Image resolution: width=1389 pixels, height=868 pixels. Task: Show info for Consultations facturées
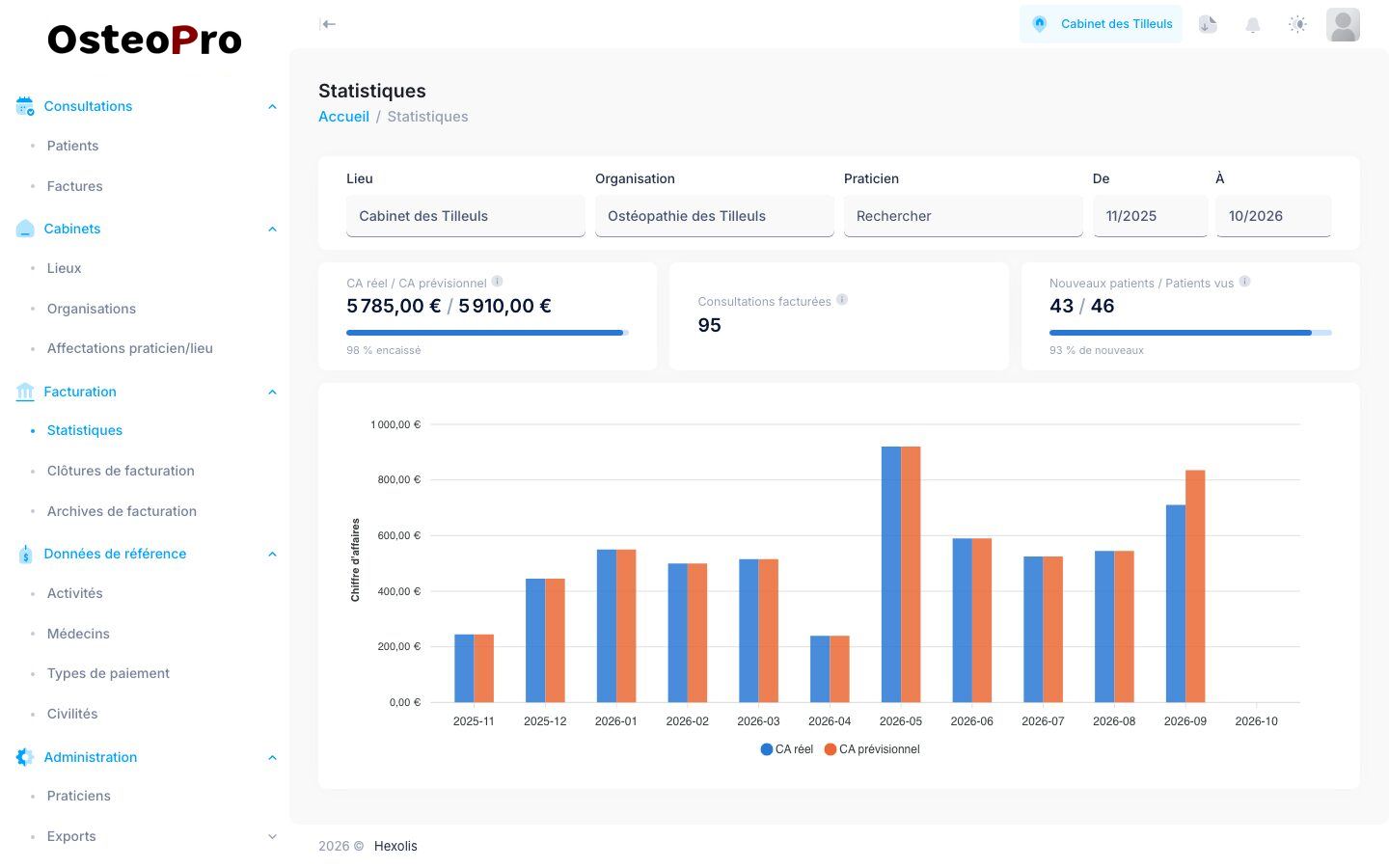click(x=842, y=300)
